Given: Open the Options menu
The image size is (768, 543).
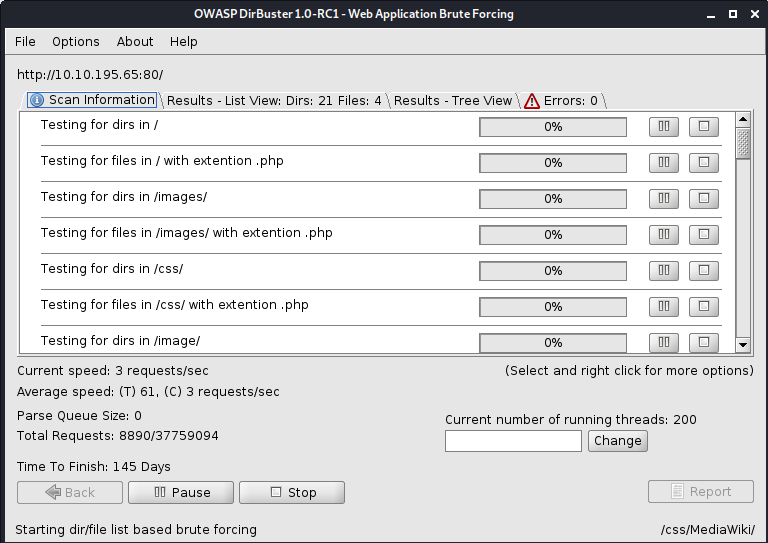Looking at the screenshot, I should (x=76, y=42).
